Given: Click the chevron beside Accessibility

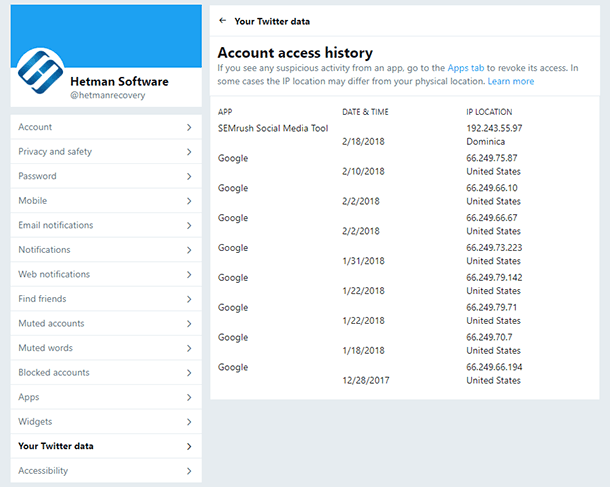Looking at the screenshot, I should (189, 471).
